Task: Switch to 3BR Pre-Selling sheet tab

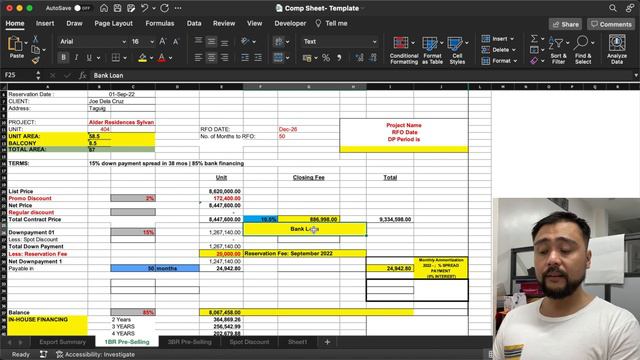Action: click(190, 342)
